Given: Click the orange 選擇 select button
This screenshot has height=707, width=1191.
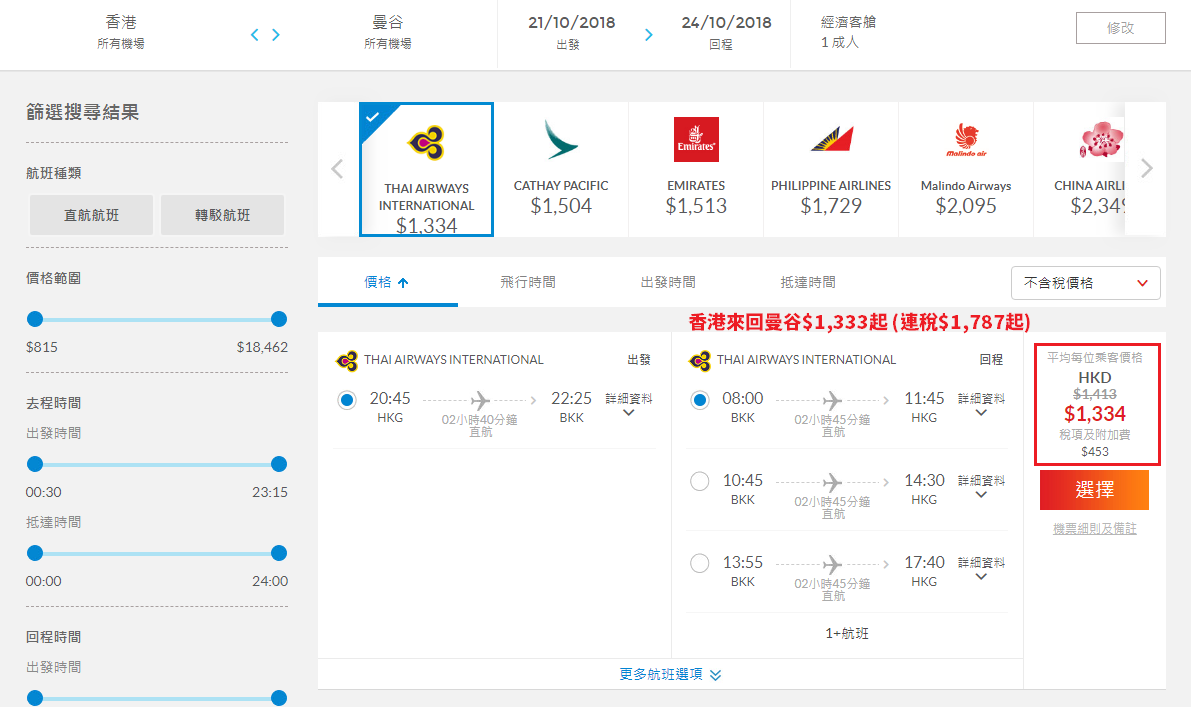Looking at the screenshot, I should click(1095, 491).
